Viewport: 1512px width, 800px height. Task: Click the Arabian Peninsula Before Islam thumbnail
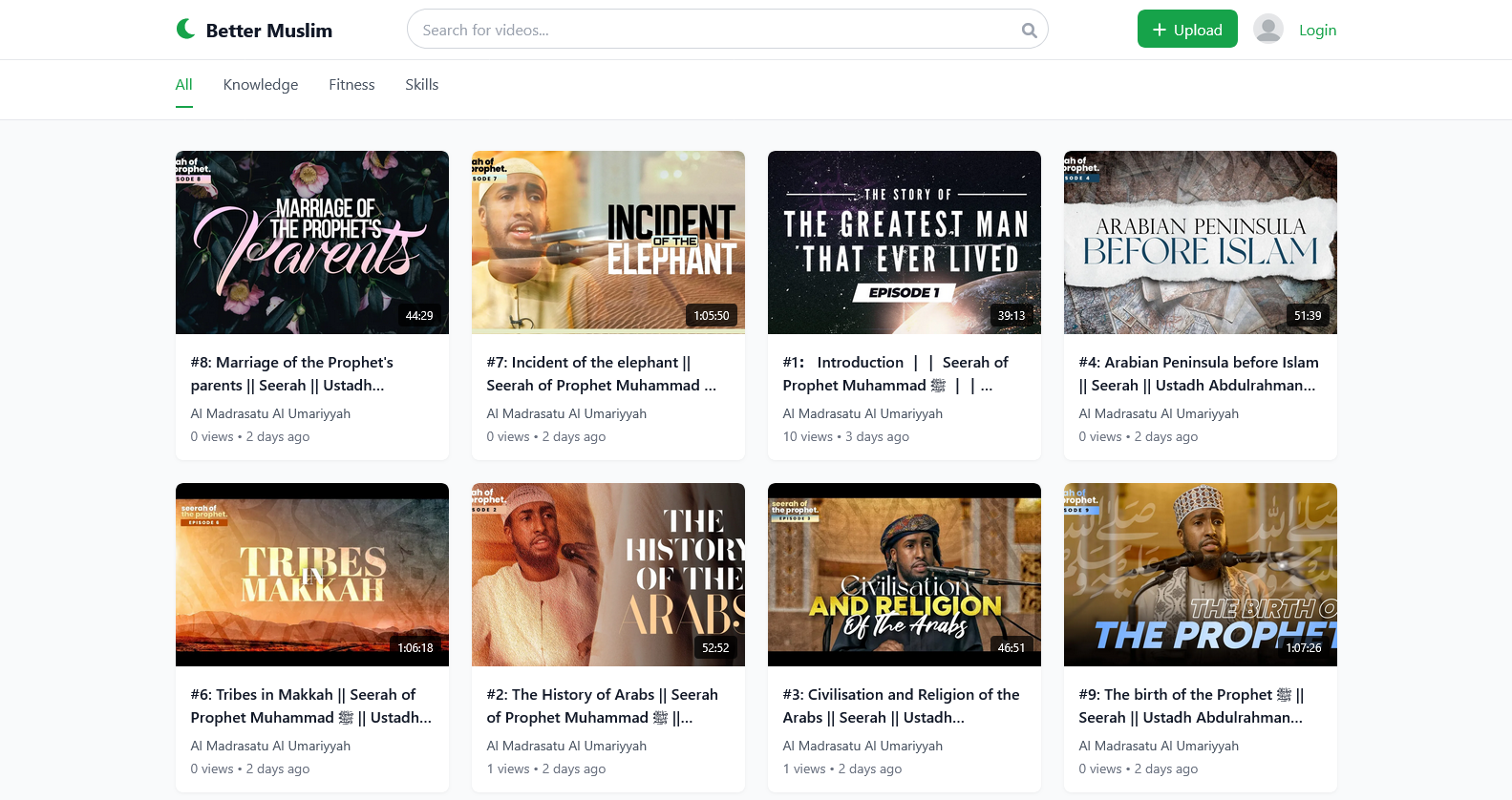(1201, 242)
